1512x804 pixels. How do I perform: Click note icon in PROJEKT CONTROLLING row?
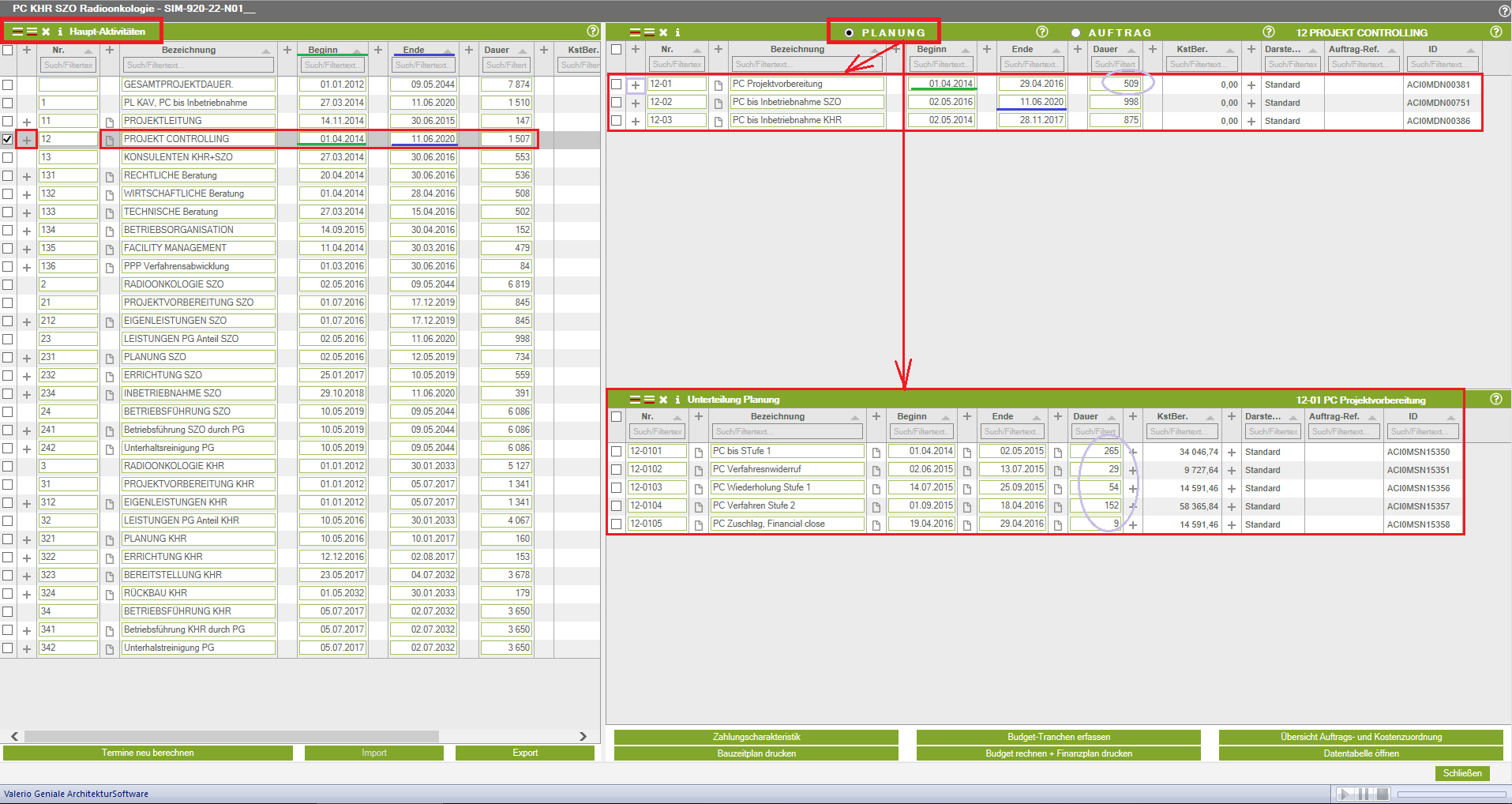pyautogui.click(x=110, y=140)
